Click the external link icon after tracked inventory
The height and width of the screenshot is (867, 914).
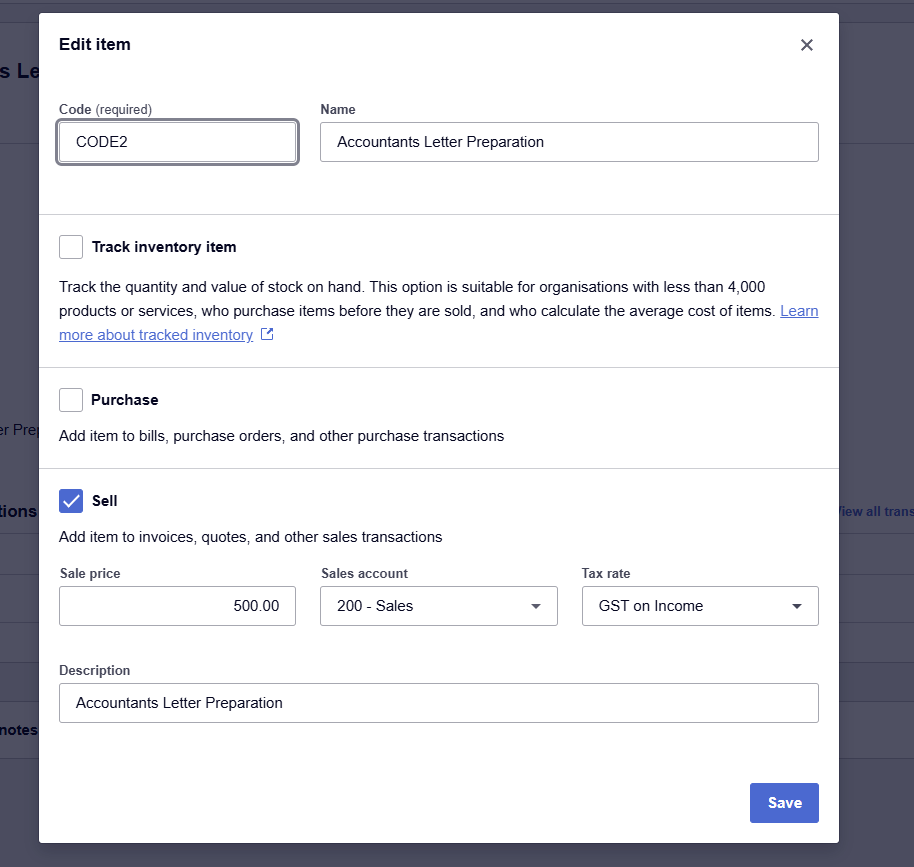[267, 335]
